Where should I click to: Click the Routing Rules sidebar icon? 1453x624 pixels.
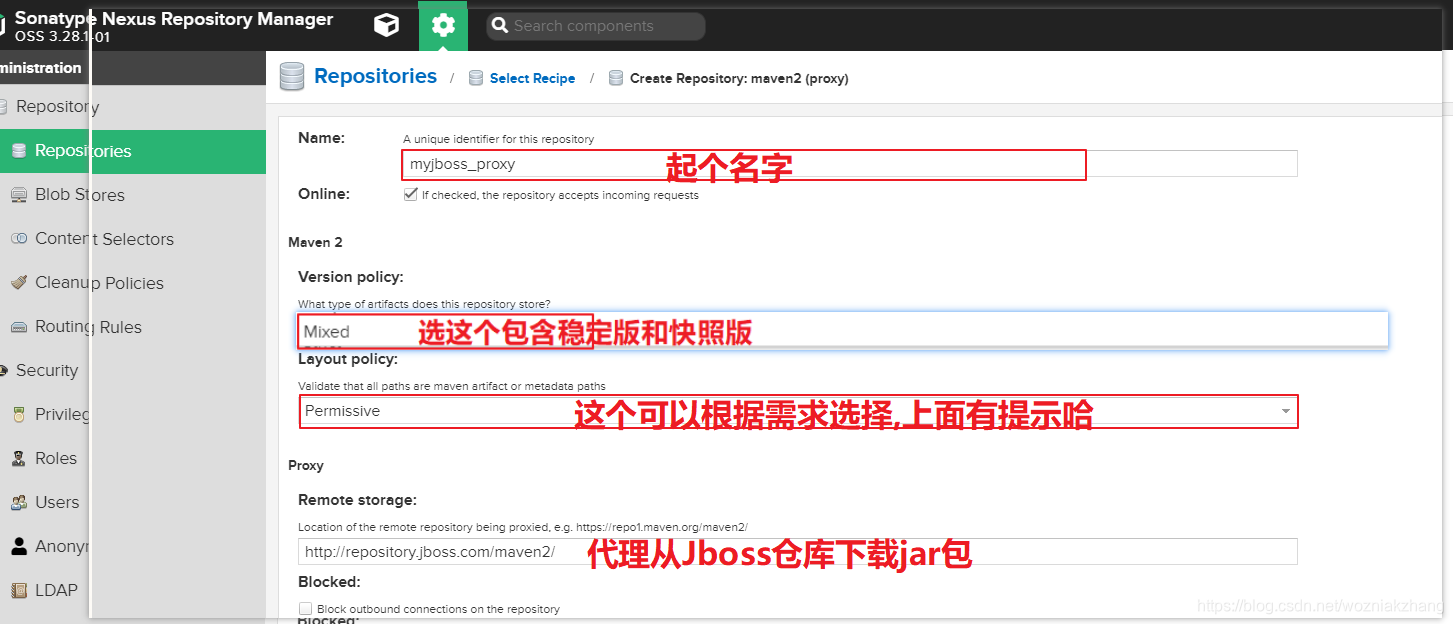(18, 327)
